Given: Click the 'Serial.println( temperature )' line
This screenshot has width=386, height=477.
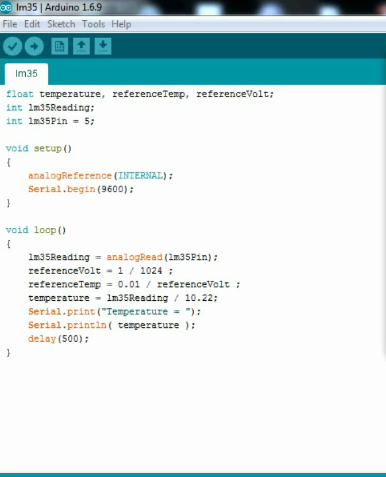Looking at the screenshot, I should pos(112,325).
